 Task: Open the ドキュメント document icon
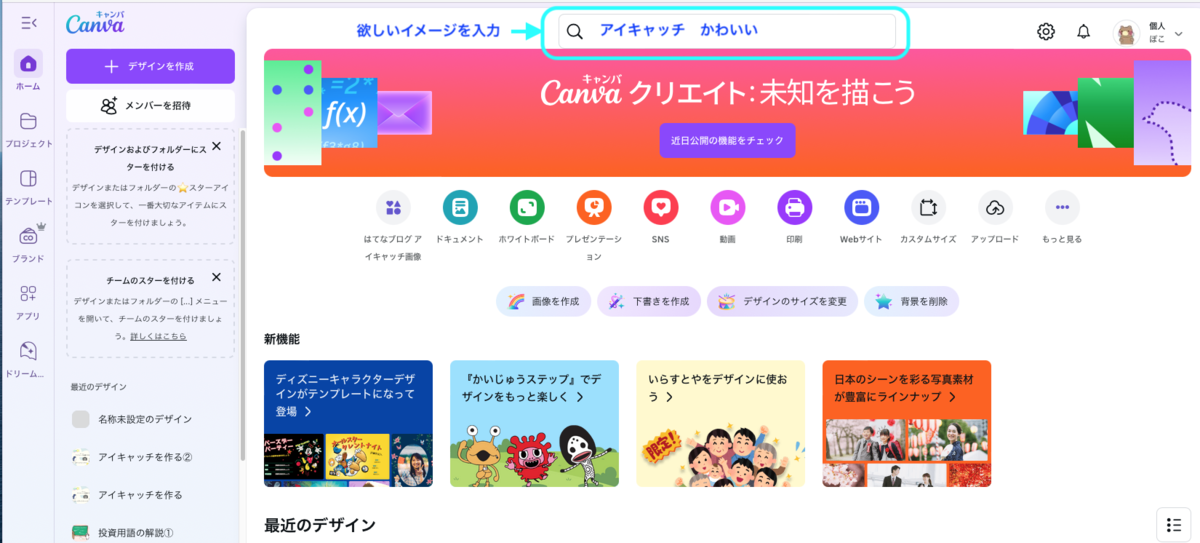(460, 208)
